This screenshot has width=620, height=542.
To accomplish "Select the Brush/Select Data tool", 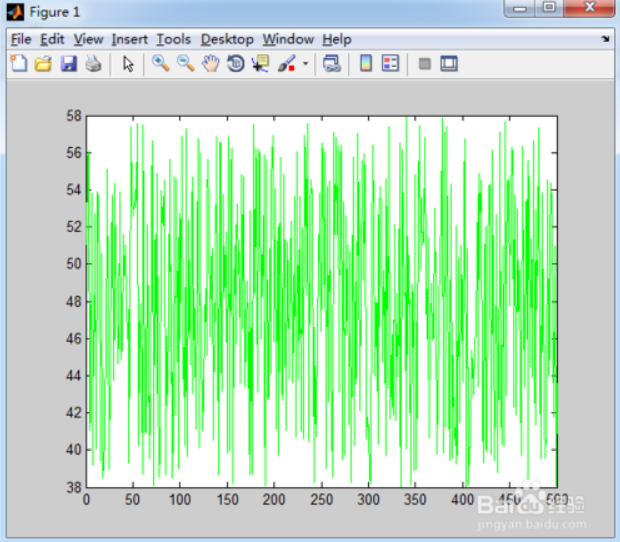I will [286, 64].
